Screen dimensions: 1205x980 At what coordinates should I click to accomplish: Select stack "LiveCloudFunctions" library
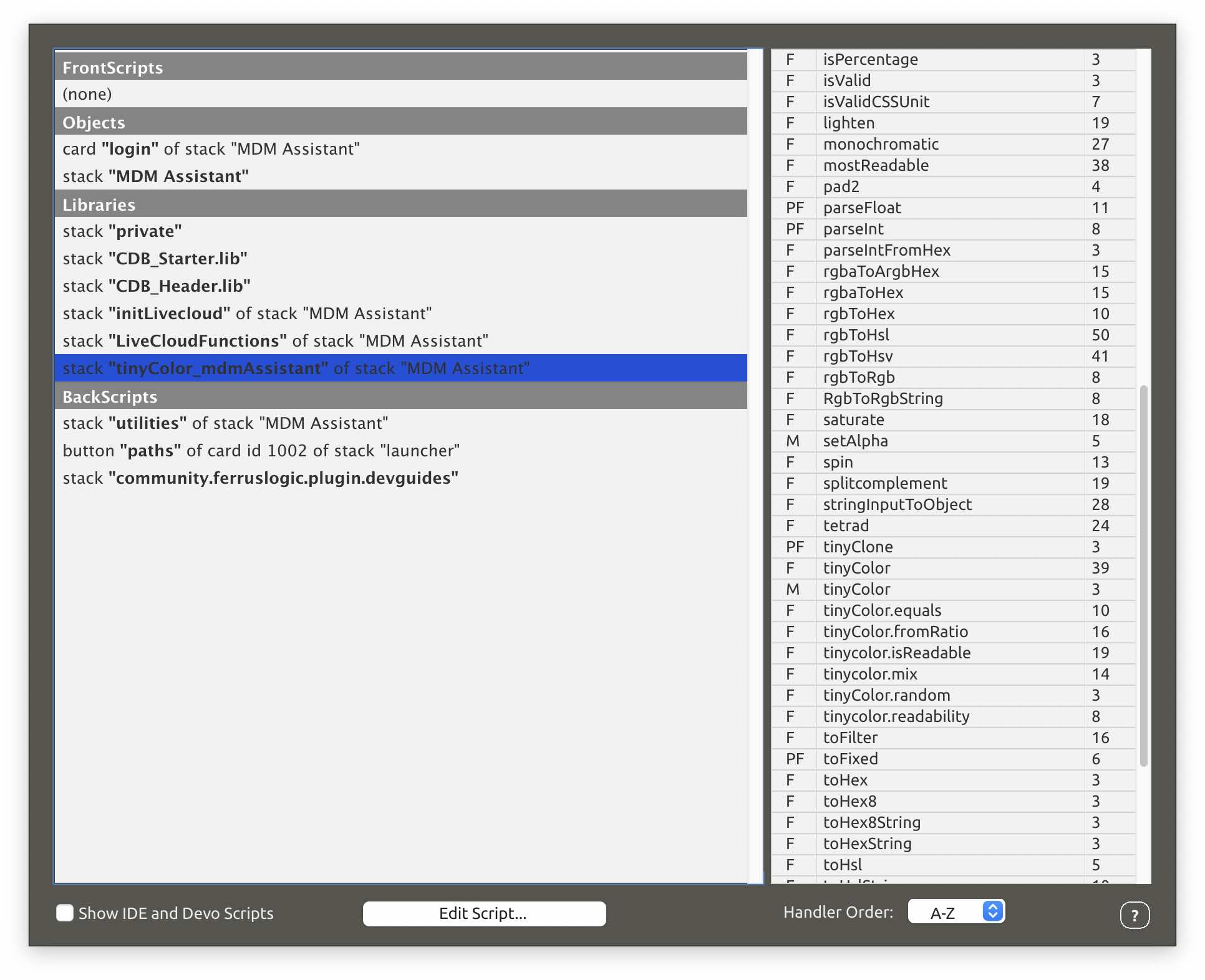click(x=275, y=341)
